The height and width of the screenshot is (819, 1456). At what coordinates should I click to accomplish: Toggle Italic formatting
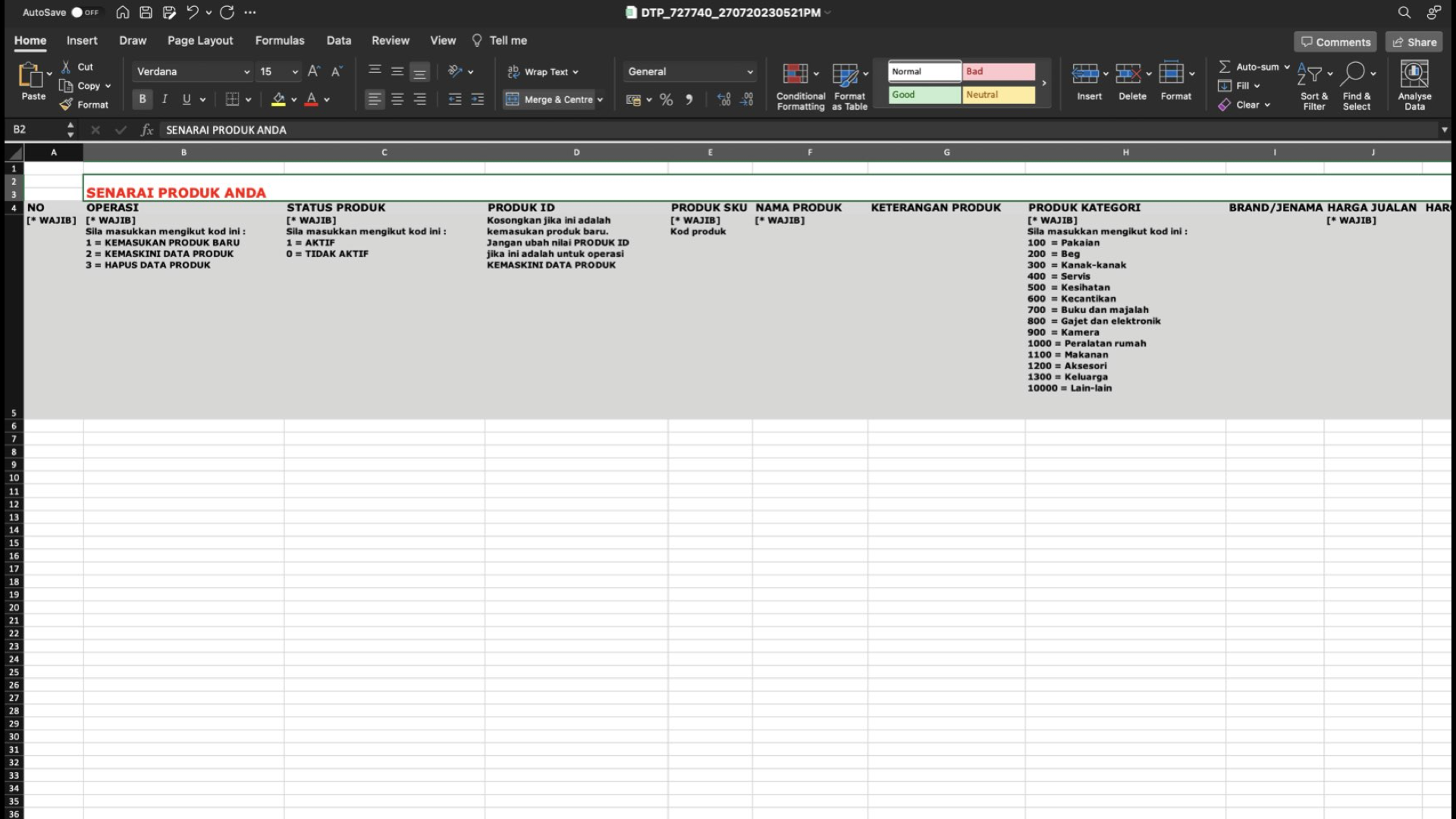point(165,99)
